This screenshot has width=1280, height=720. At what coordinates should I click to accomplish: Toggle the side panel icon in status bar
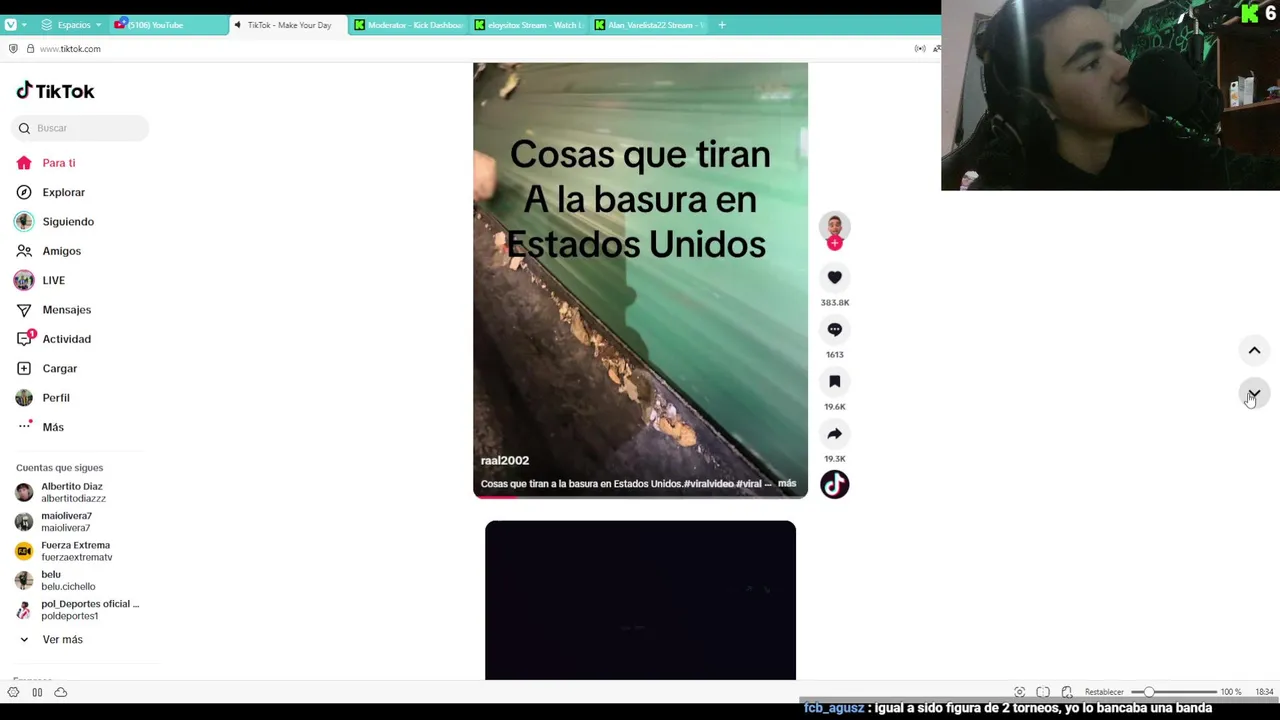(x=37, y=692)
